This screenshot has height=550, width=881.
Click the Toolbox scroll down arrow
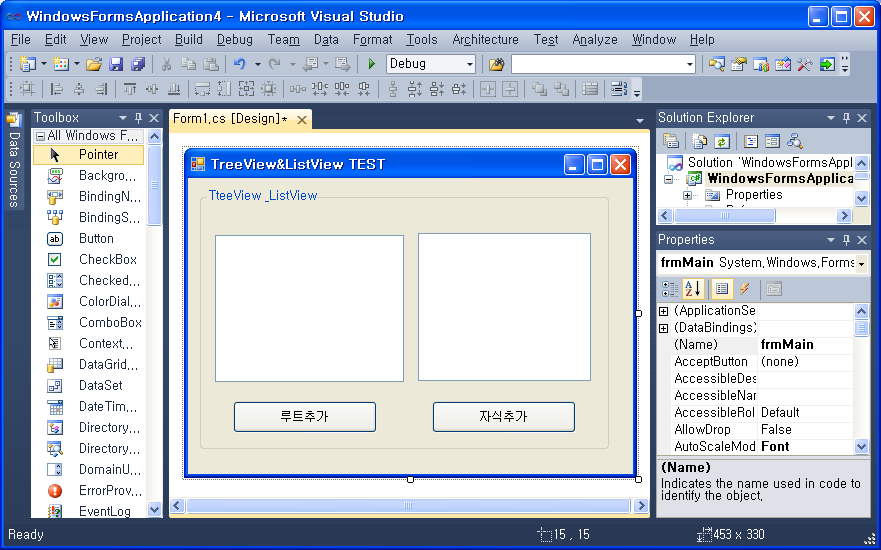[x=154, y=510]
